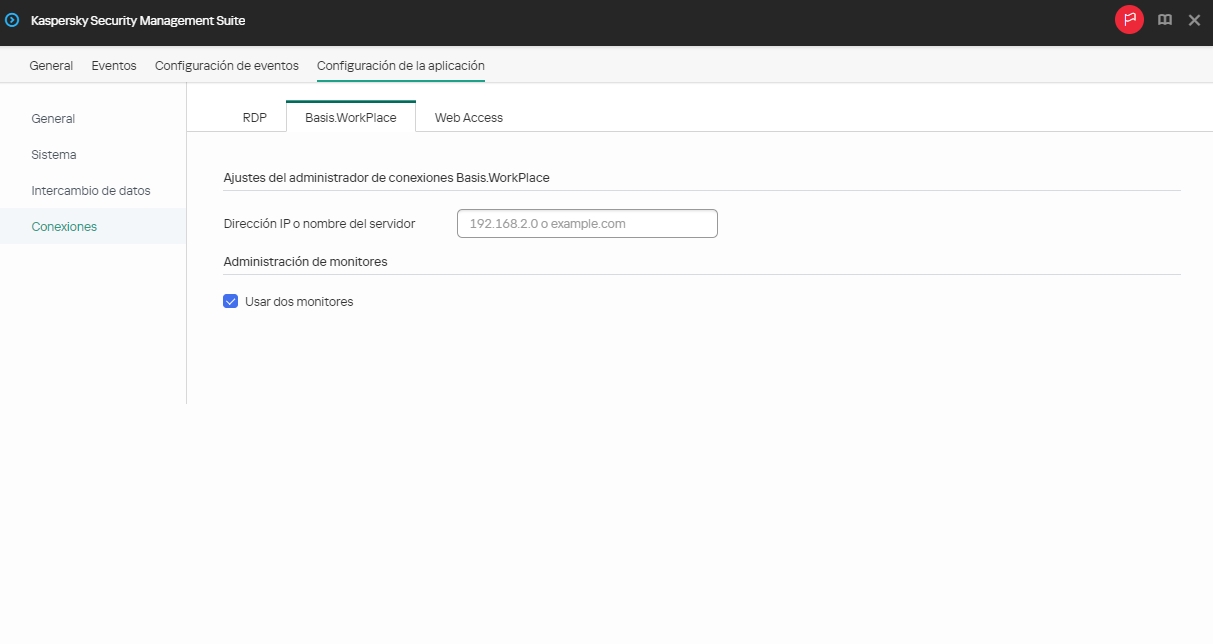Viewport: 1213px width, 644px height.
Task: Close the window with the X icon
Action: click(1195, 19)
